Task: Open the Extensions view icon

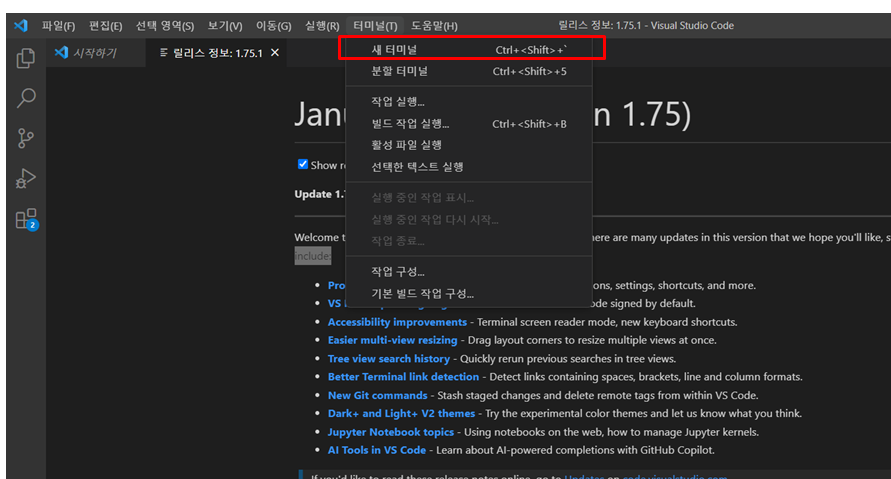Action: click(x=26, y=219)
